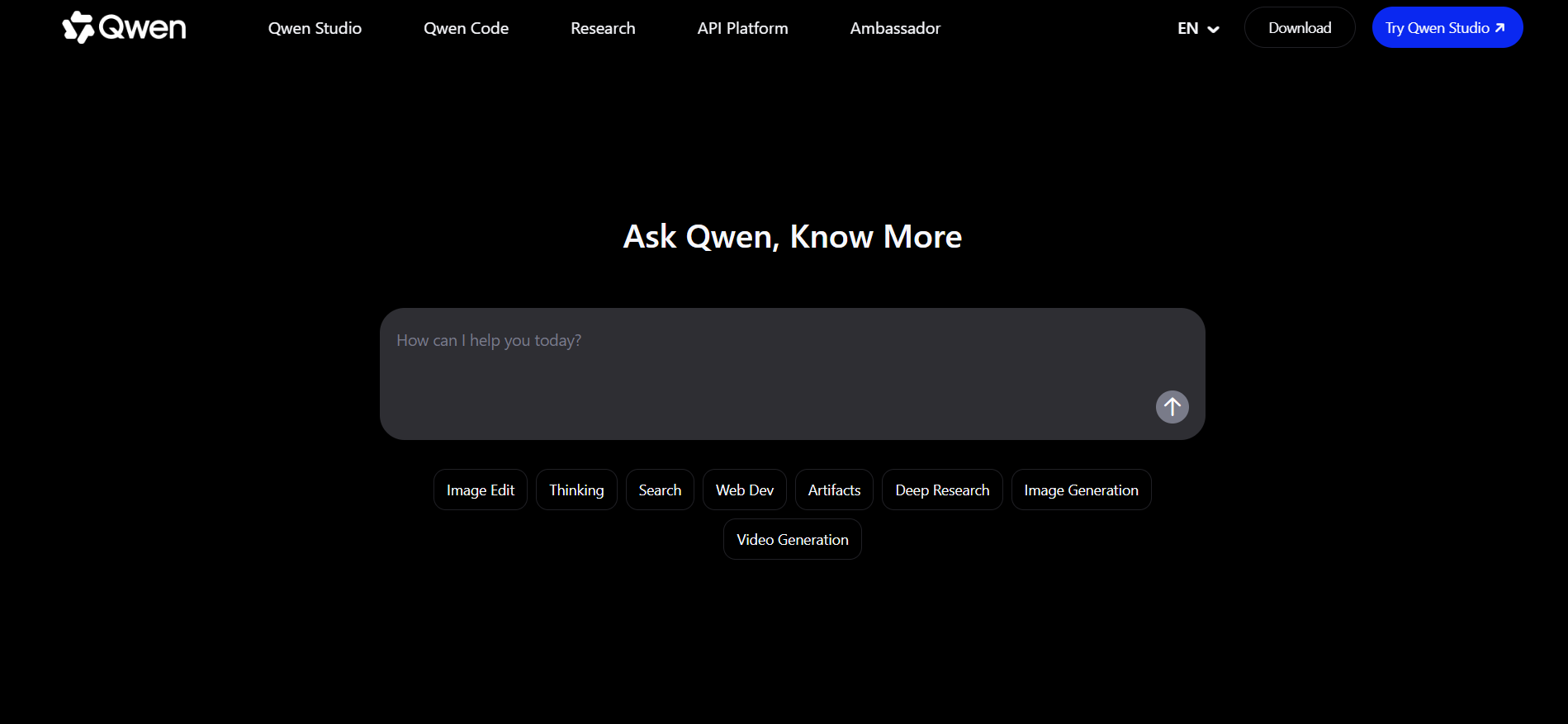This screenshot has height=724, width=1568.
Task: Activate the Deep Research chip
Action: click(942, 490)
